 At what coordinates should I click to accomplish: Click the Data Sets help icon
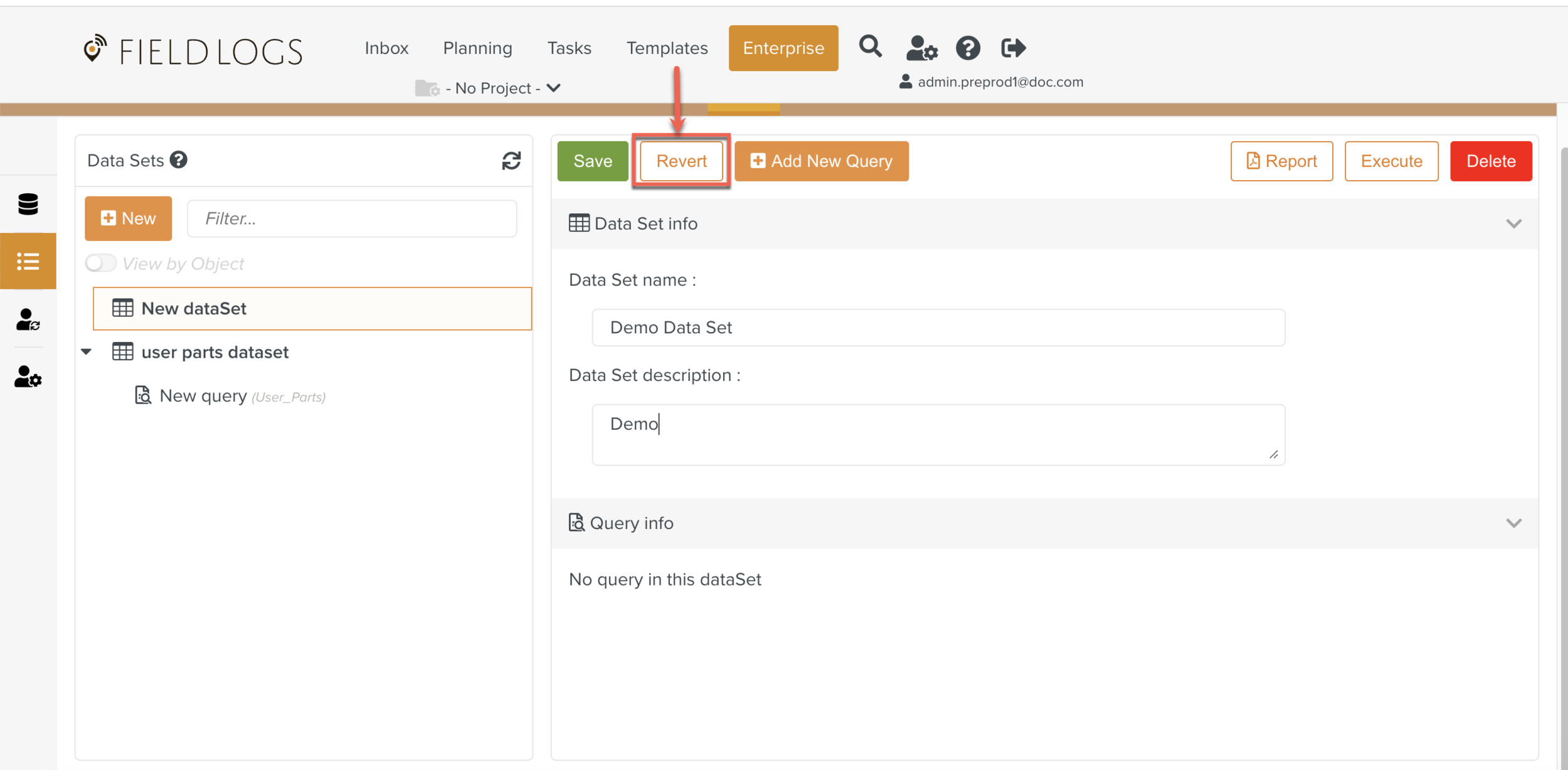[x=179, y=161]
